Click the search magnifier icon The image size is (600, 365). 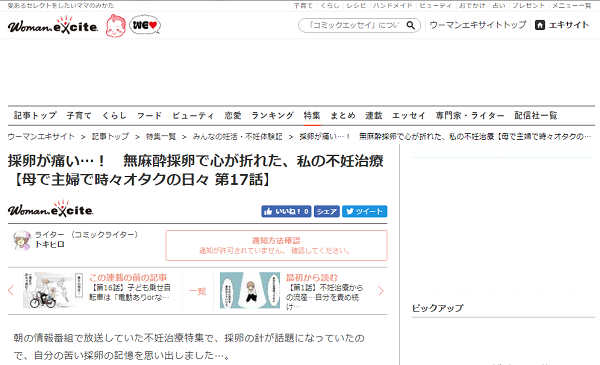pyautogui.click(x=411, y=25)
